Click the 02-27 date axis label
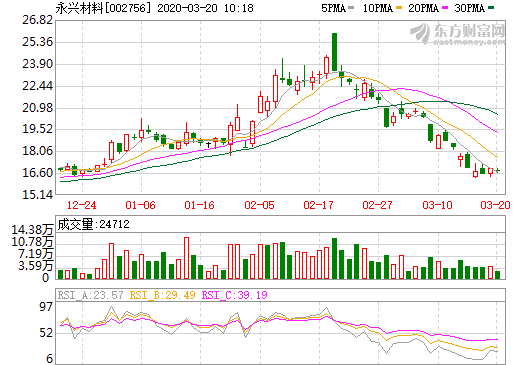This screenshot has width=520, height=365. tap(377, 205)
